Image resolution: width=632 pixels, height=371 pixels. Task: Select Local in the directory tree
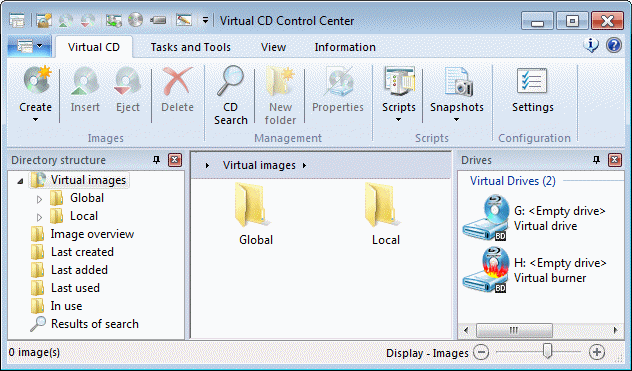(84, 216)
